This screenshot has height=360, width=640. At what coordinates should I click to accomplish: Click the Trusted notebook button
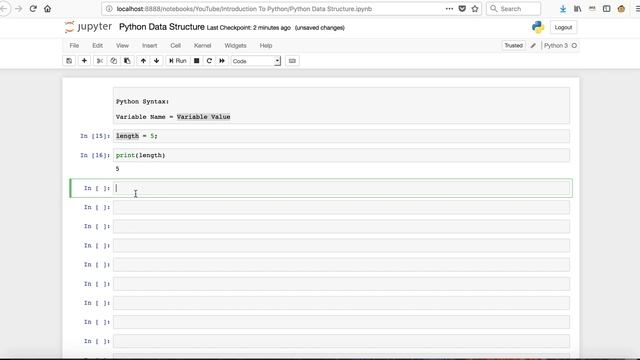point(513,45)
